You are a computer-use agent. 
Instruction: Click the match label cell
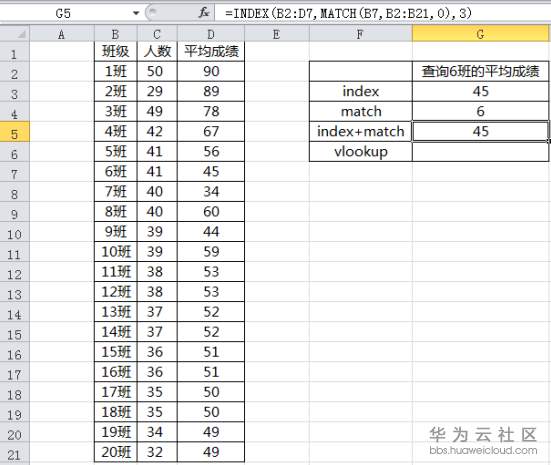[x=361, y=112]
